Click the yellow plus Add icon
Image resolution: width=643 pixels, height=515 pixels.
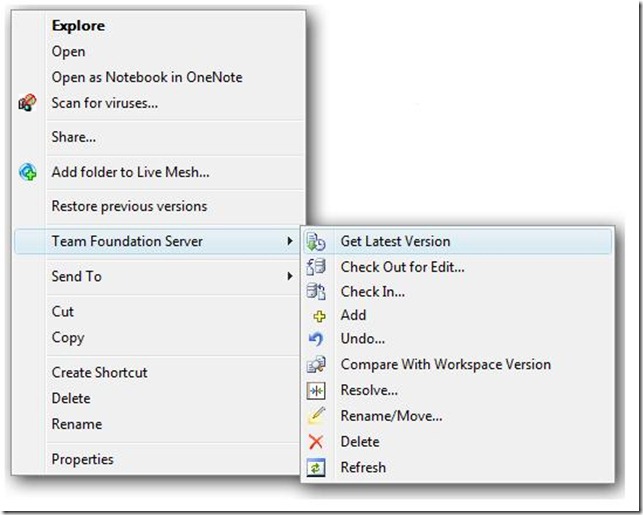click(319, 316)
